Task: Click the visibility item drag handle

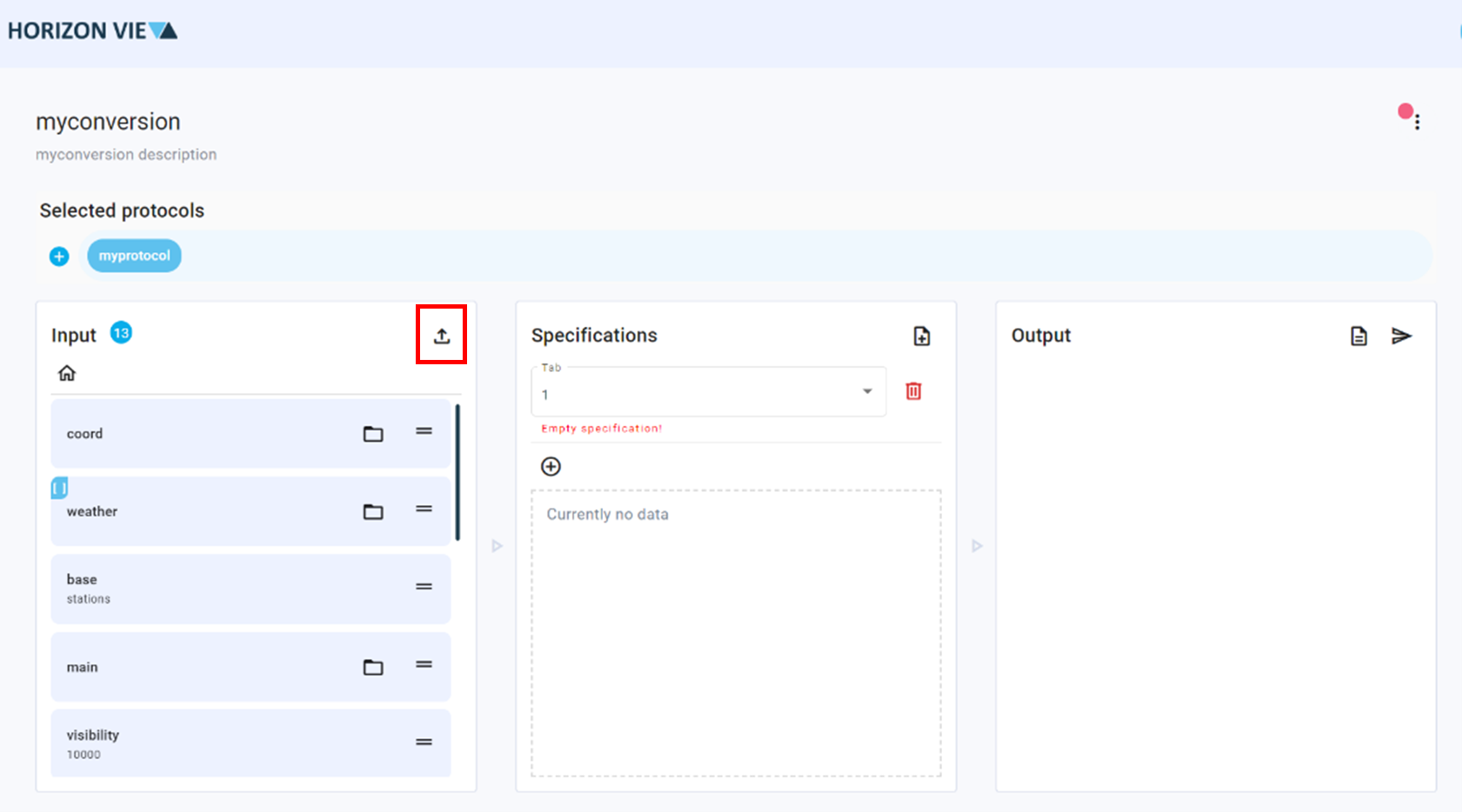Action: coord(424,742)
